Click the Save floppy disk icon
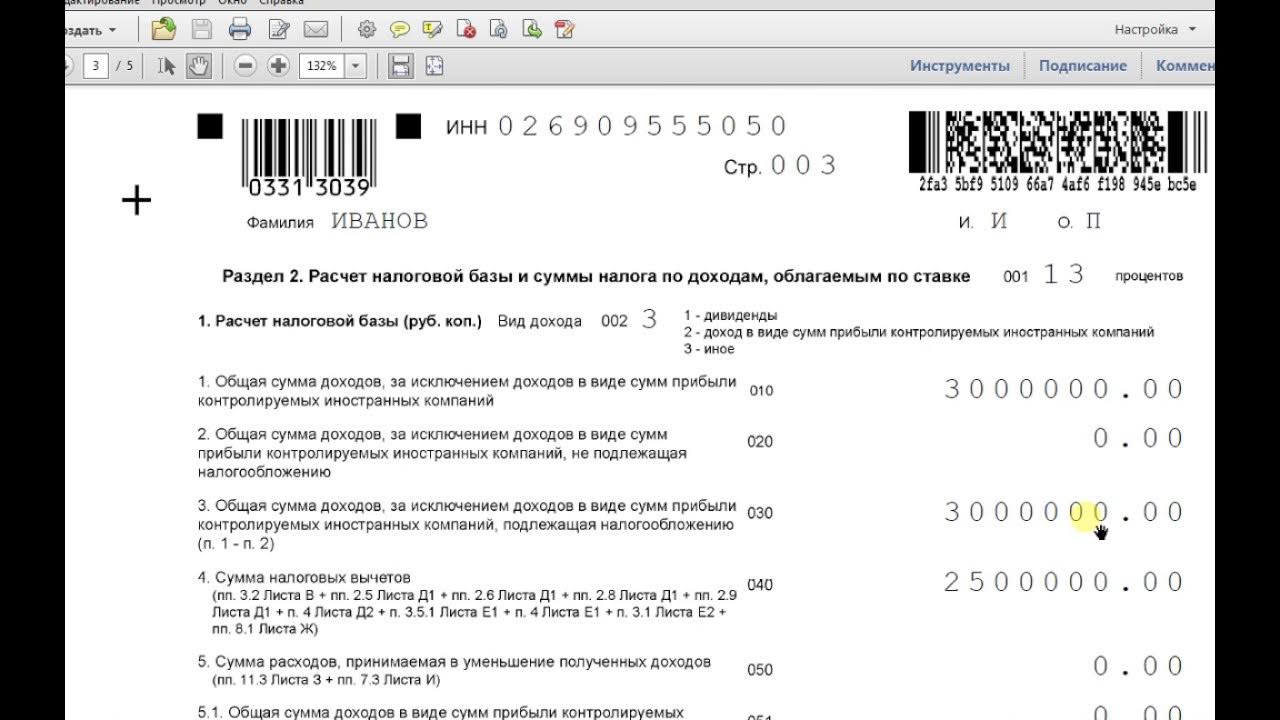 click(201, 29)
